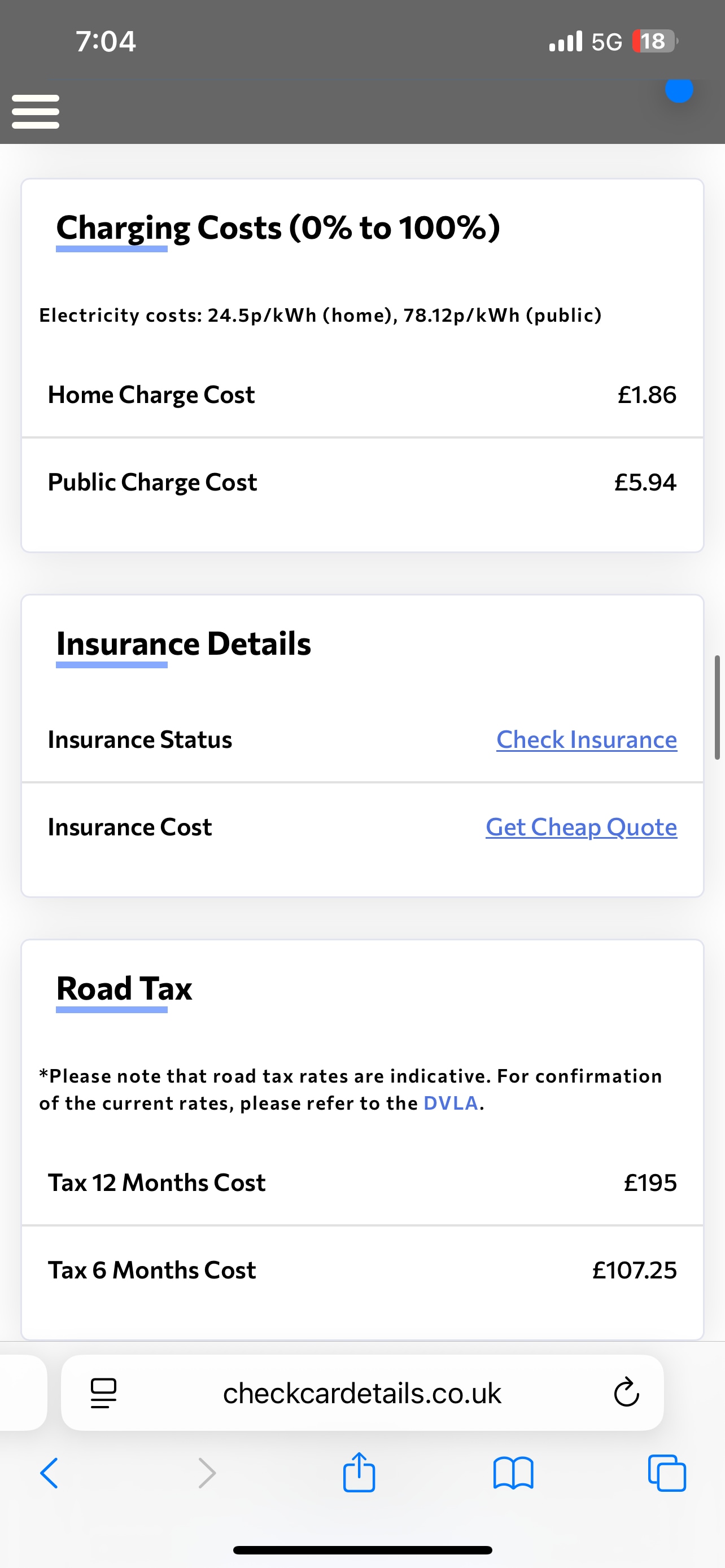Open the hamburger menu
The image size is (725, 1568).
click(x=36, y=111)
